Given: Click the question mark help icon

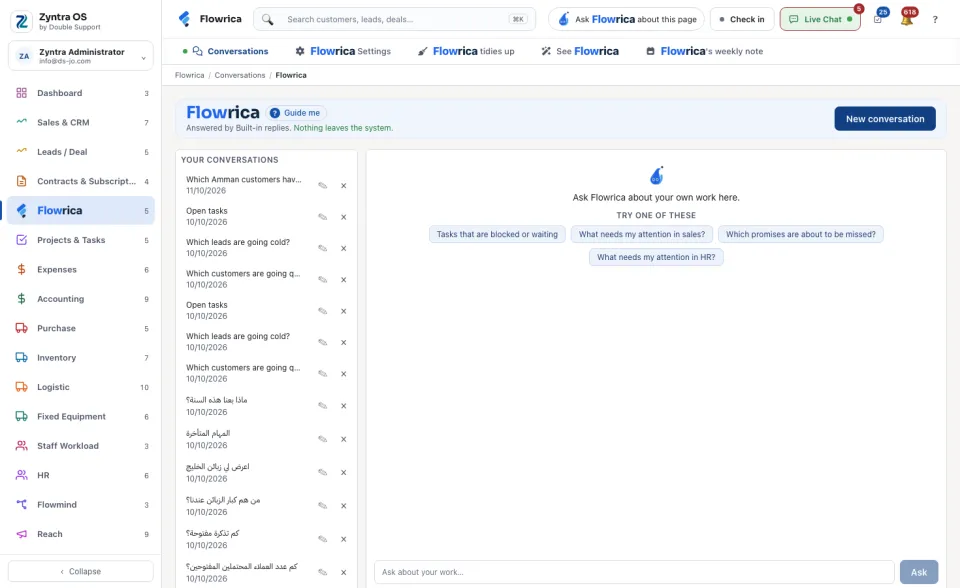Looking at the screenshot, I should (x=935, y=20).
